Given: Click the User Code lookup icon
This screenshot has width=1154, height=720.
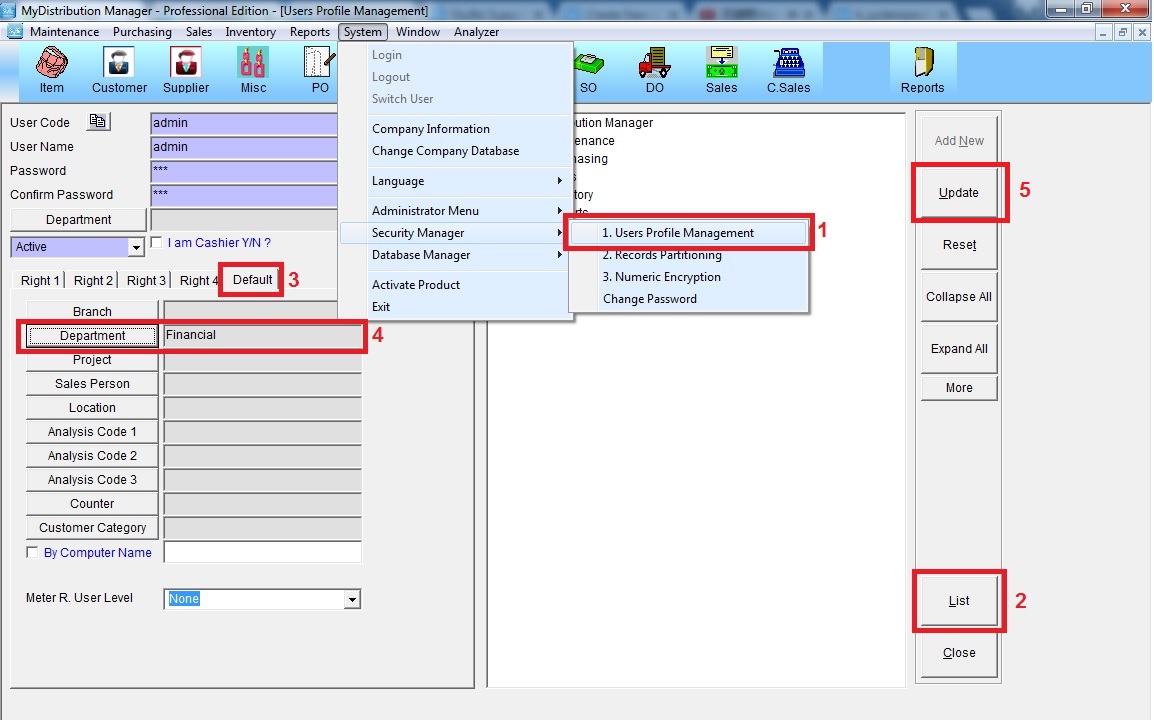Looking at the screenshot, I should click(x=98, y=122).
